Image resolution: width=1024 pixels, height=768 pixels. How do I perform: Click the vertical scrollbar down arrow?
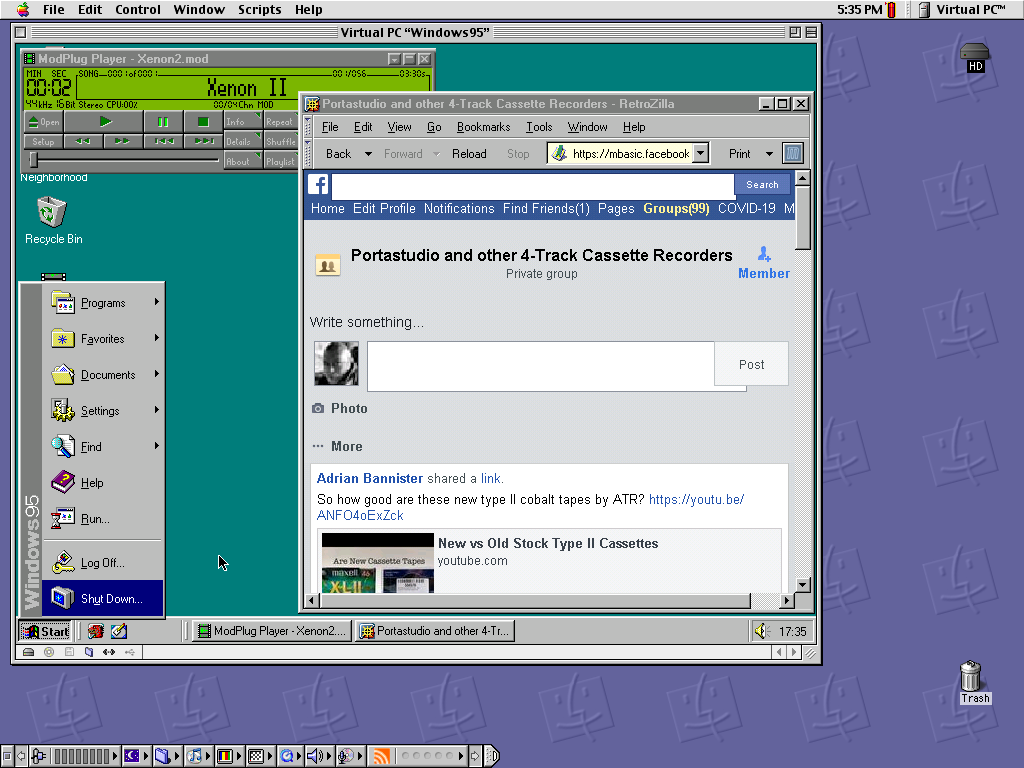point(803,584)
